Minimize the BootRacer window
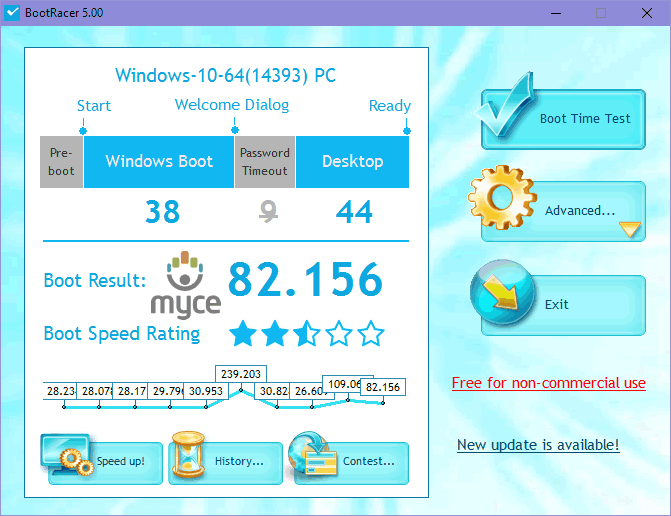The image size is (671, 516). click(x=556, y=13)
